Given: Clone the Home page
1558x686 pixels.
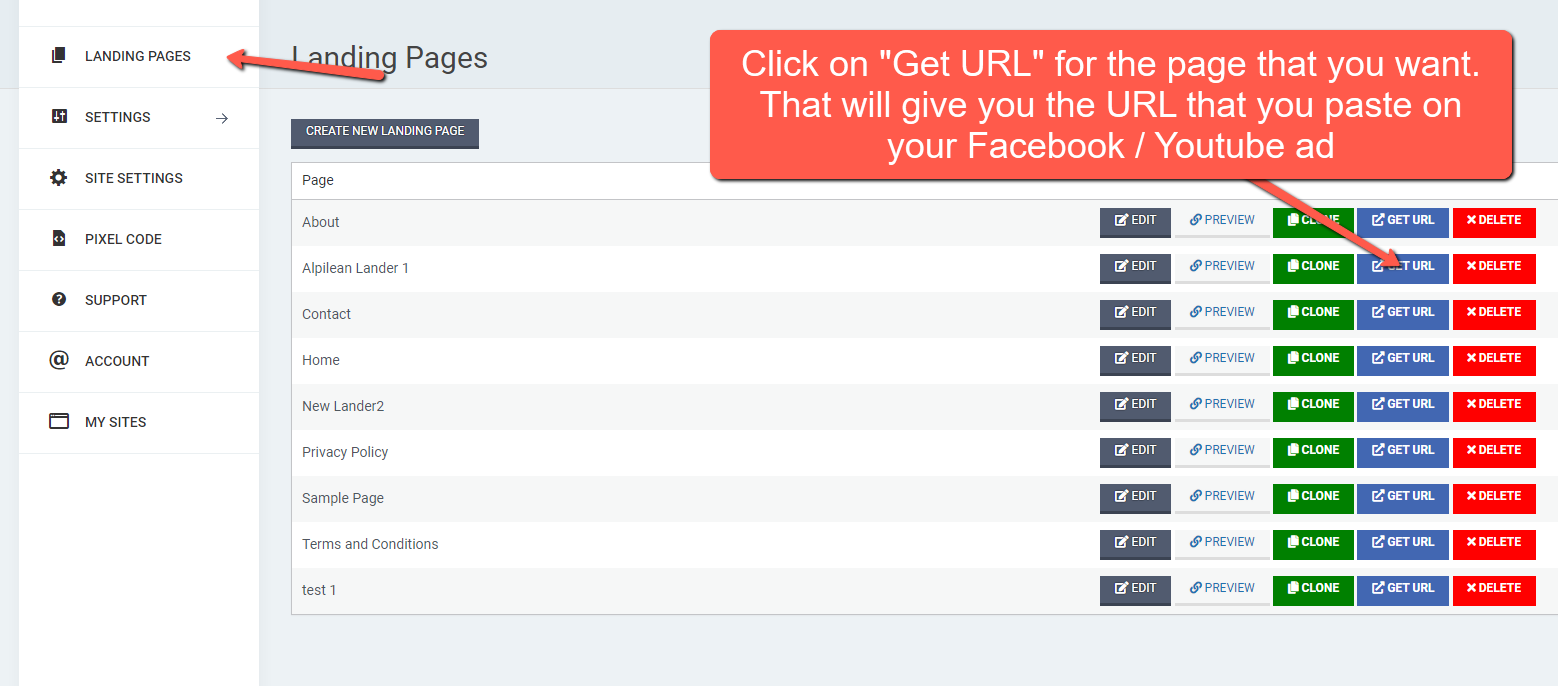Looking at the screenshot, I should (1313, 359).
